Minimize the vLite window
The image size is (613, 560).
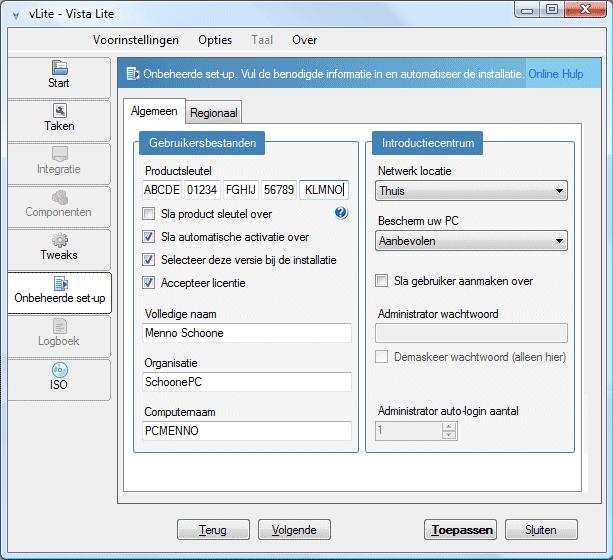pyautogui.click(x=527, y=9)
